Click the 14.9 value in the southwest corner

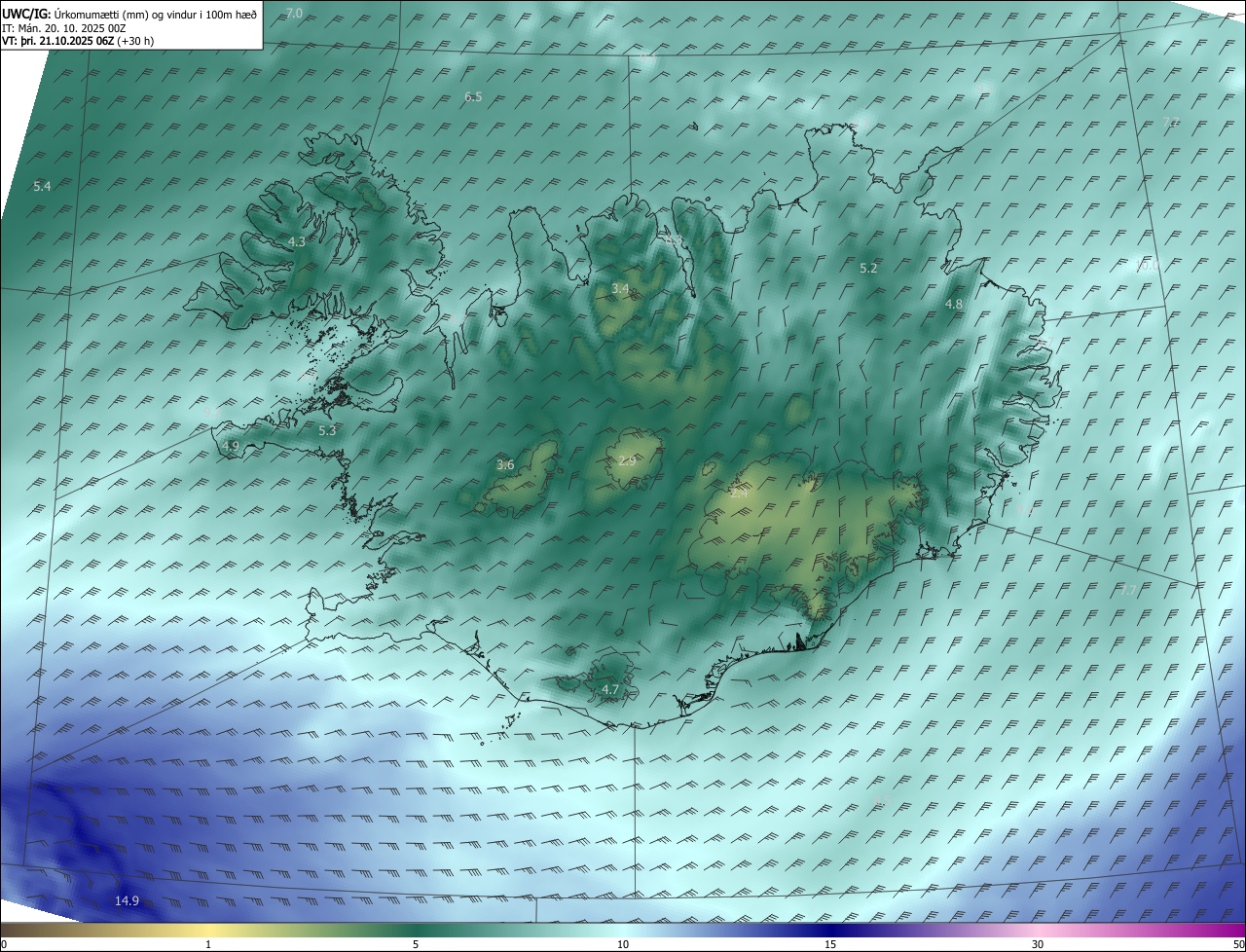tap(128, 901)
